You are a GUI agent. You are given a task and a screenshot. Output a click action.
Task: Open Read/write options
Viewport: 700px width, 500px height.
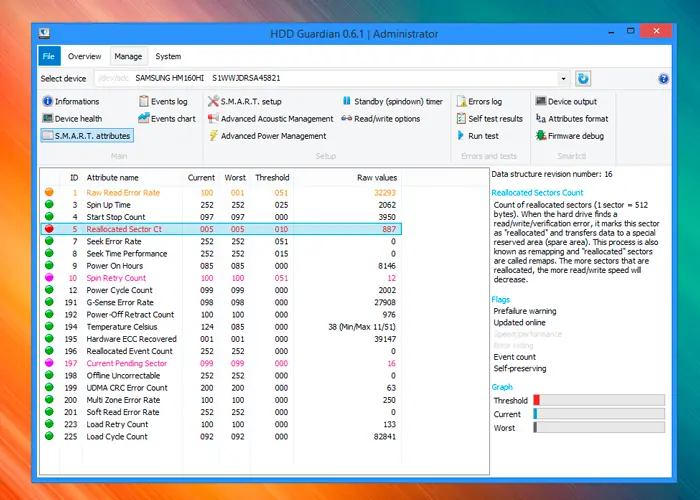381,119
